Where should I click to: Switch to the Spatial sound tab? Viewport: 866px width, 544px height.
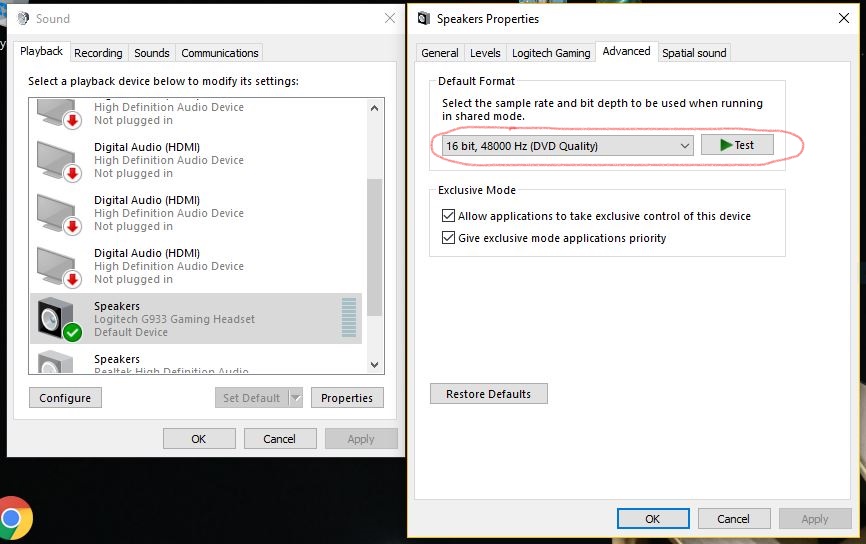(x=694, y=53)
